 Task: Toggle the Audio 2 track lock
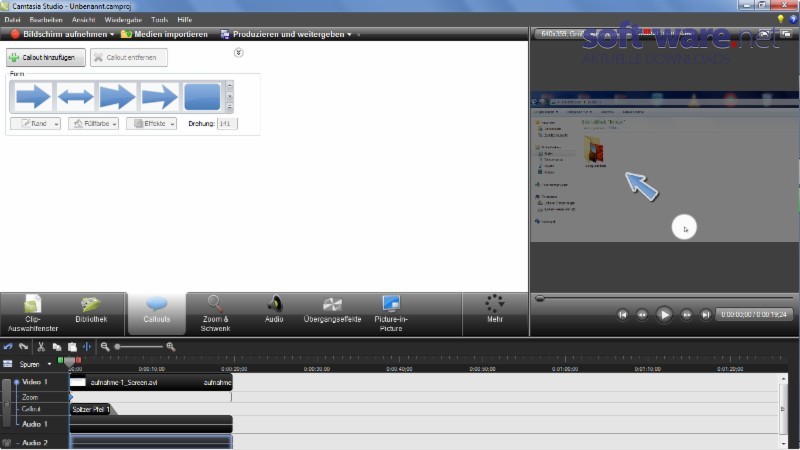tap(6, 443)
